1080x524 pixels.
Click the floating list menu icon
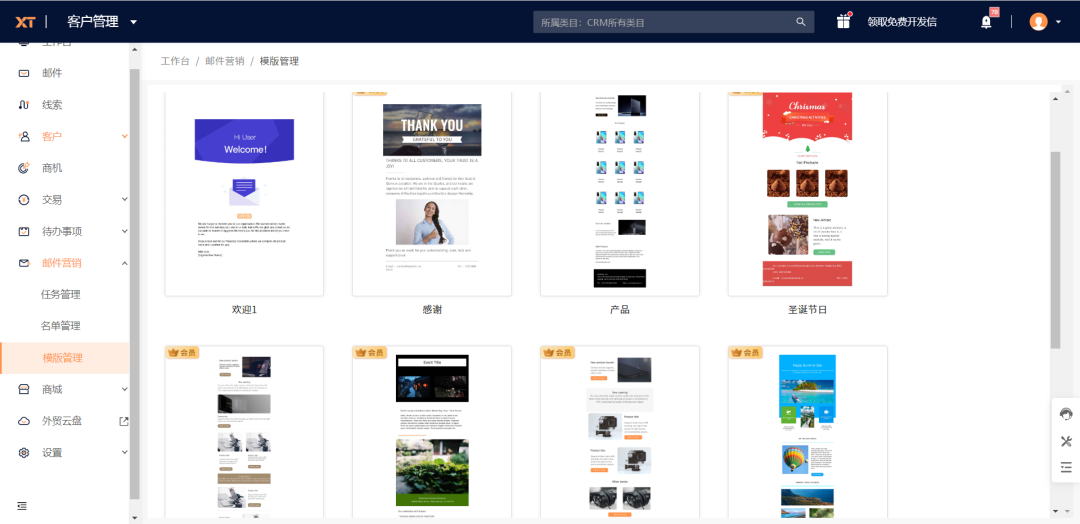pos(1066,468)
